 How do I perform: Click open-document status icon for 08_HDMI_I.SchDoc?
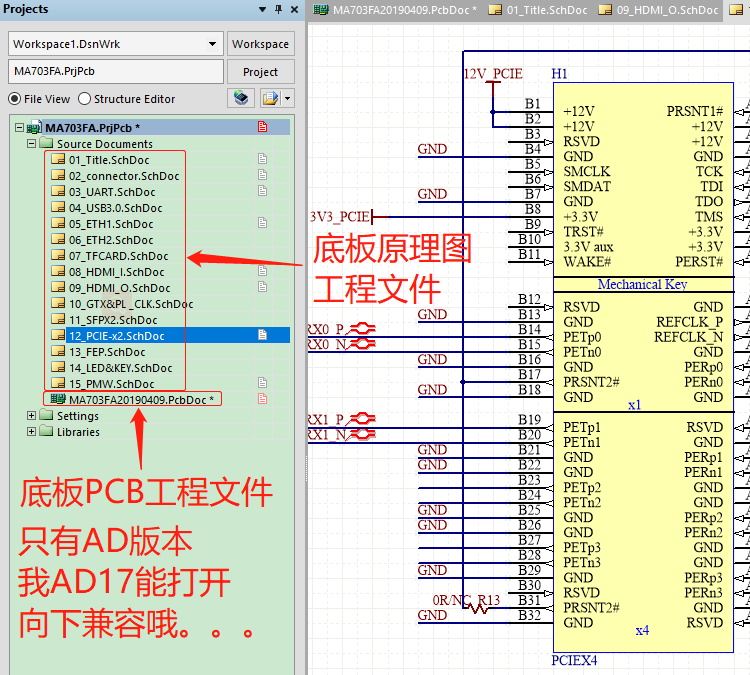pyautogui.click(x=262, y=271)
